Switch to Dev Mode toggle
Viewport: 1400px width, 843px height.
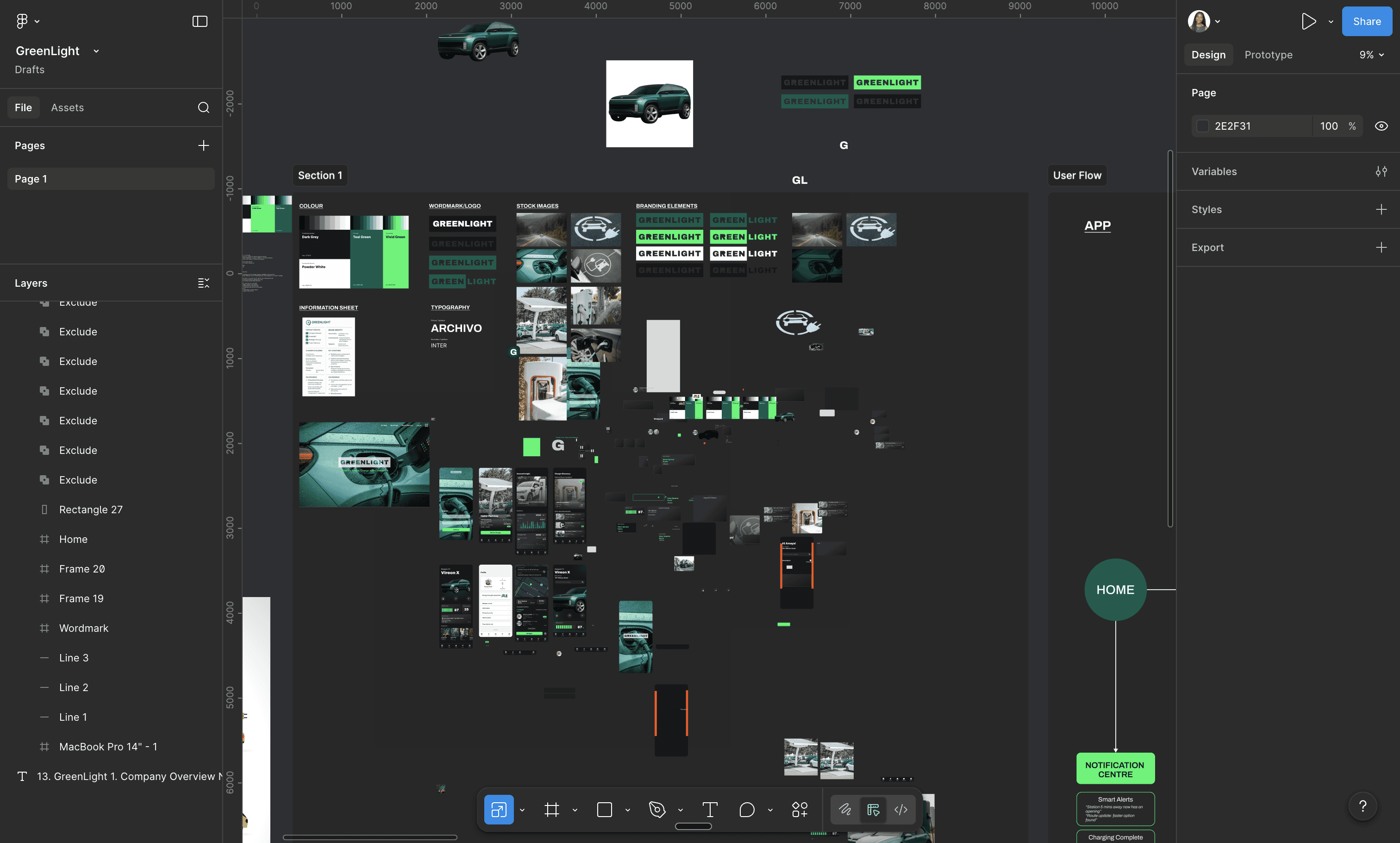pyautogui.click(x=901, y=810)
